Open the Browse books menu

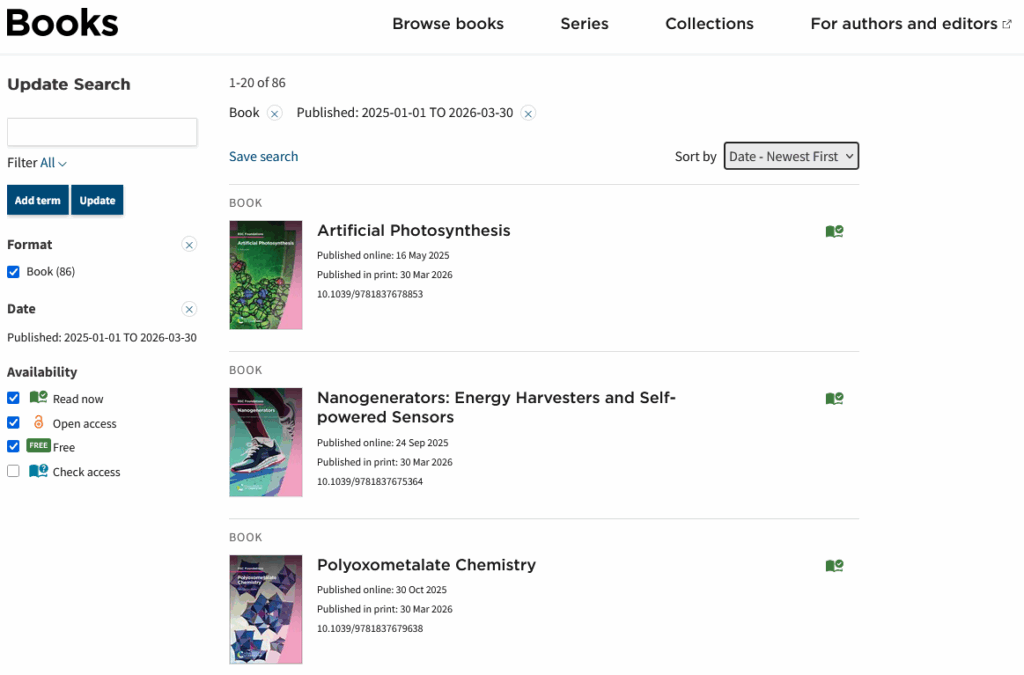447,23
